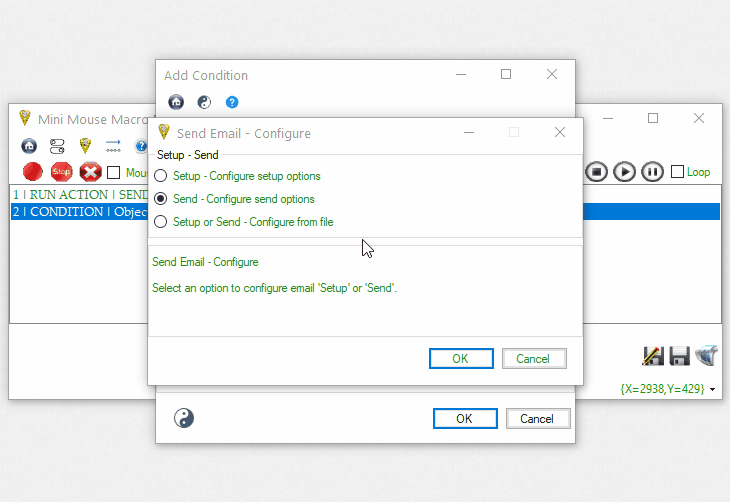Cancel the Send Email Configure dialog
Screen dimensions: 730x502
pos(533,358)
